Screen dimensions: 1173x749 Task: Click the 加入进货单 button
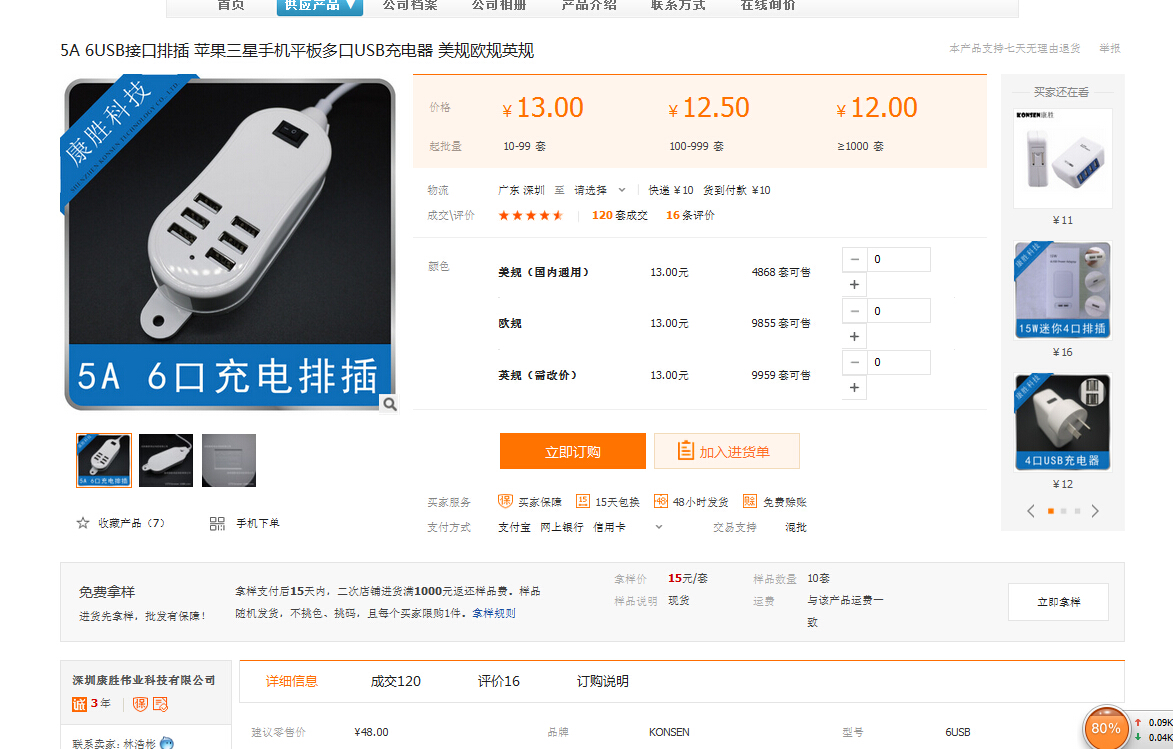pos(726,451)
